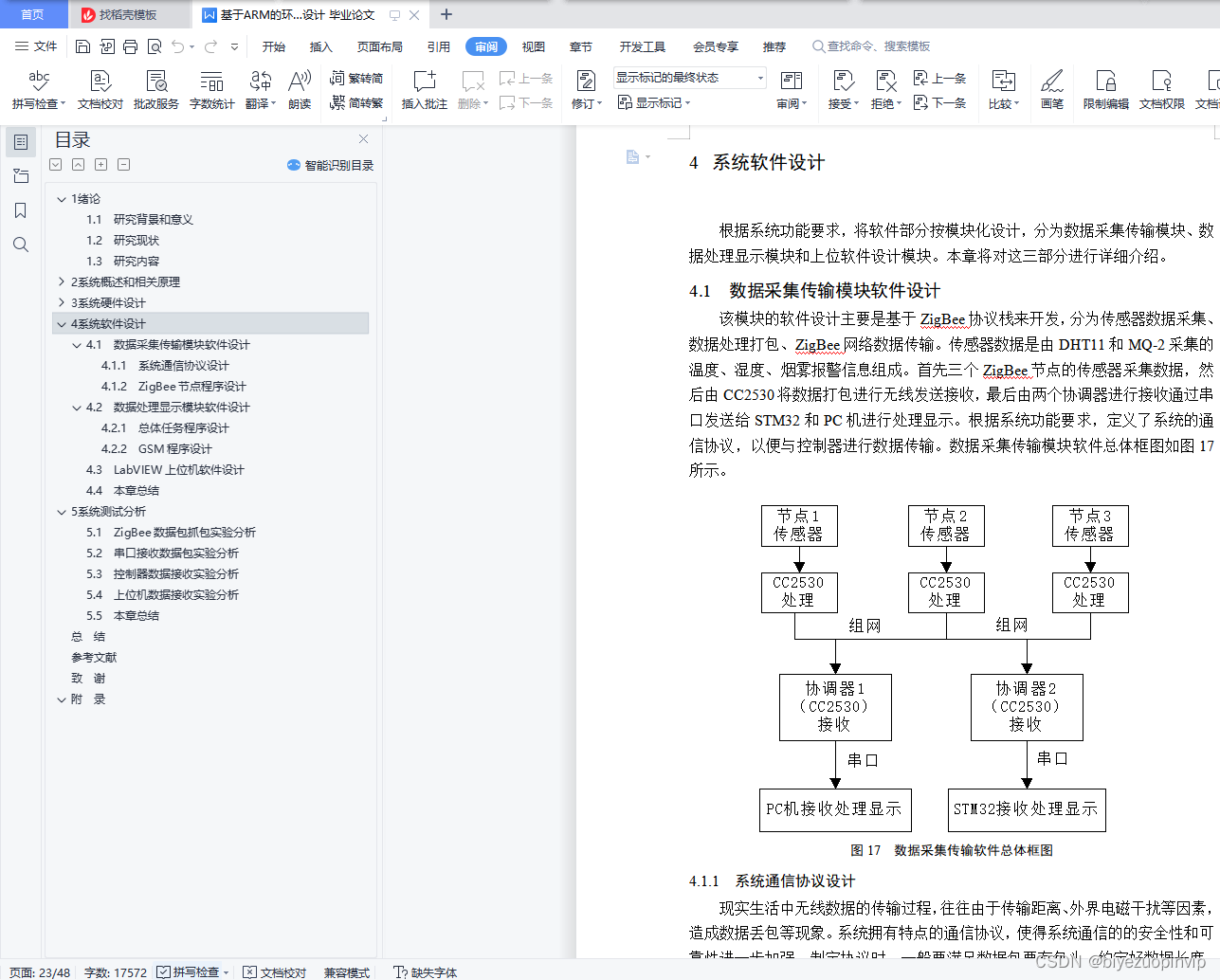The image size is (1220, 980).
Task: Launch 文档校对 in the ribbon
Action: click(x=100, y=90)
